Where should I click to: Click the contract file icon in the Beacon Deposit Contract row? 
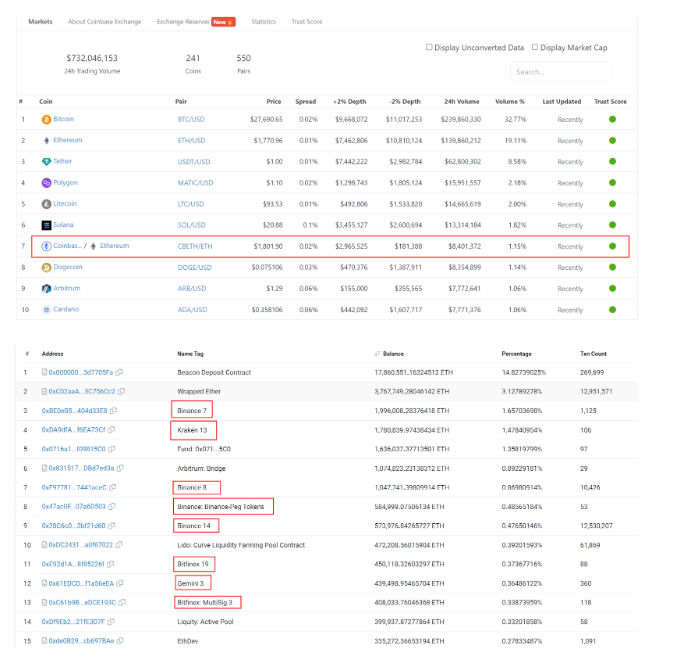tap(44, 372)
